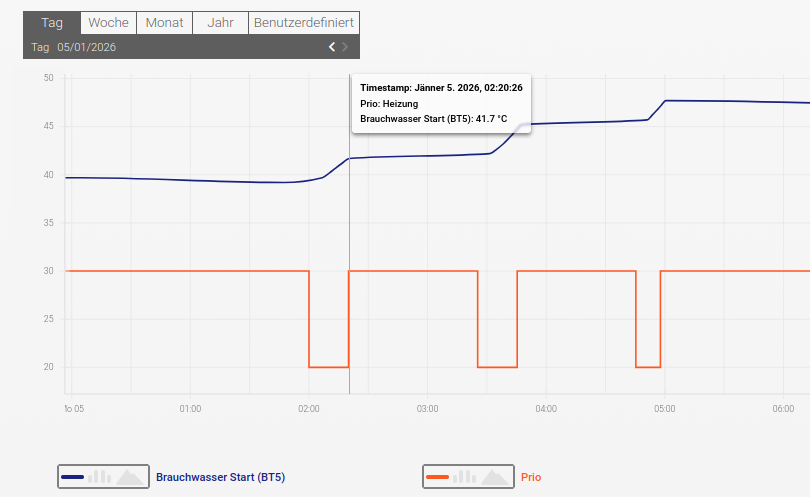Screen dimensions: 810x497
Task: Go to previous day with left arrow
Action: pyautogui.click(x=332, y=47)
